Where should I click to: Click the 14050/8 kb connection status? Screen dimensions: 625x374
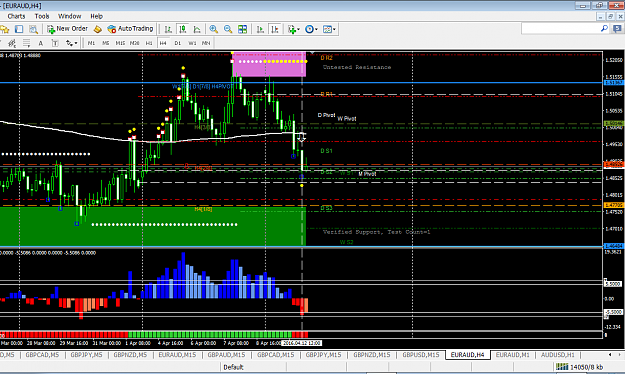pos(581,367)
